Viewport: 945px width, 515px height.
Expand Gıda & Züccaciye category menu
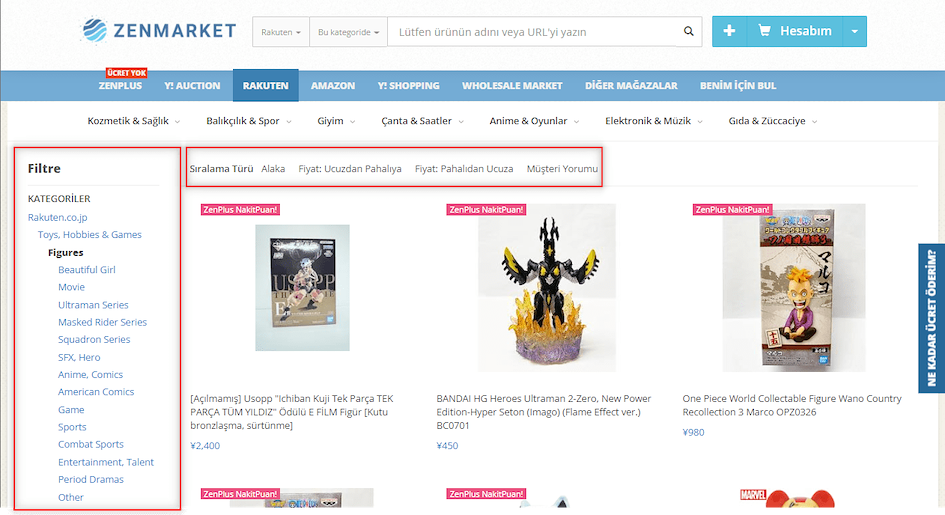pyautogui.click(x=773, y=121)
